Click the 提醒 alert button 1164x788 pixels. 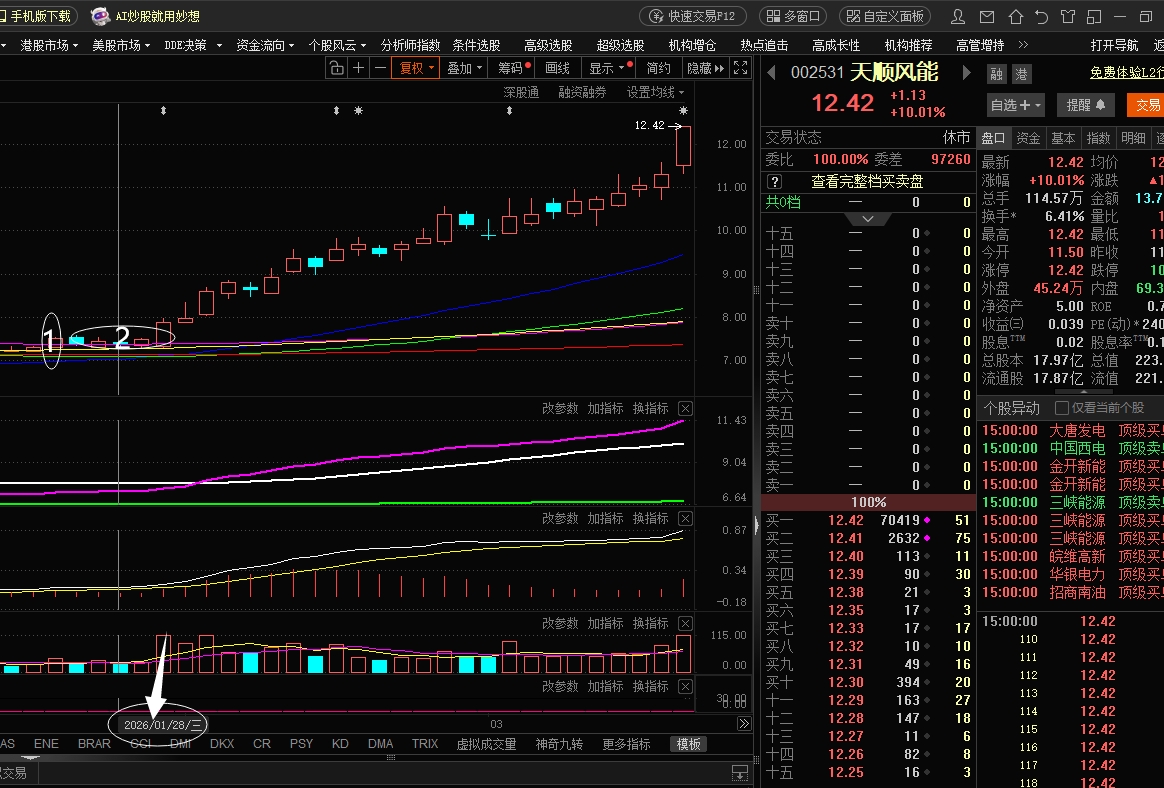(1085, 105)
